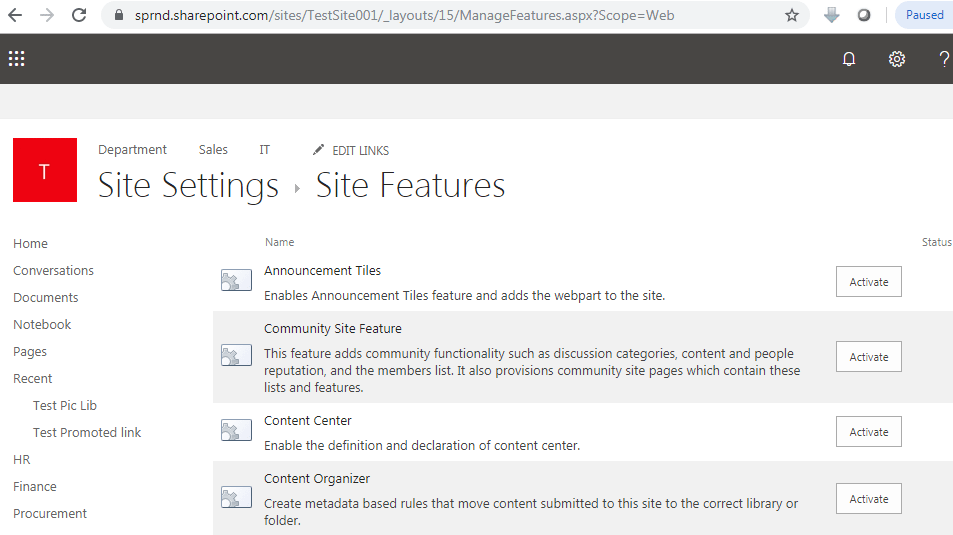Open the settings gear menu
The height and width of the screenshot is (535, 953).
[x=896, y=59]
